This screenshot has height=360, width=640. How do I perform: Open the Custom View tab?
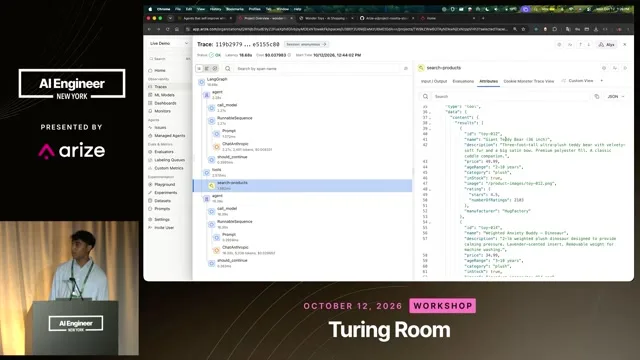pos(578,81)
